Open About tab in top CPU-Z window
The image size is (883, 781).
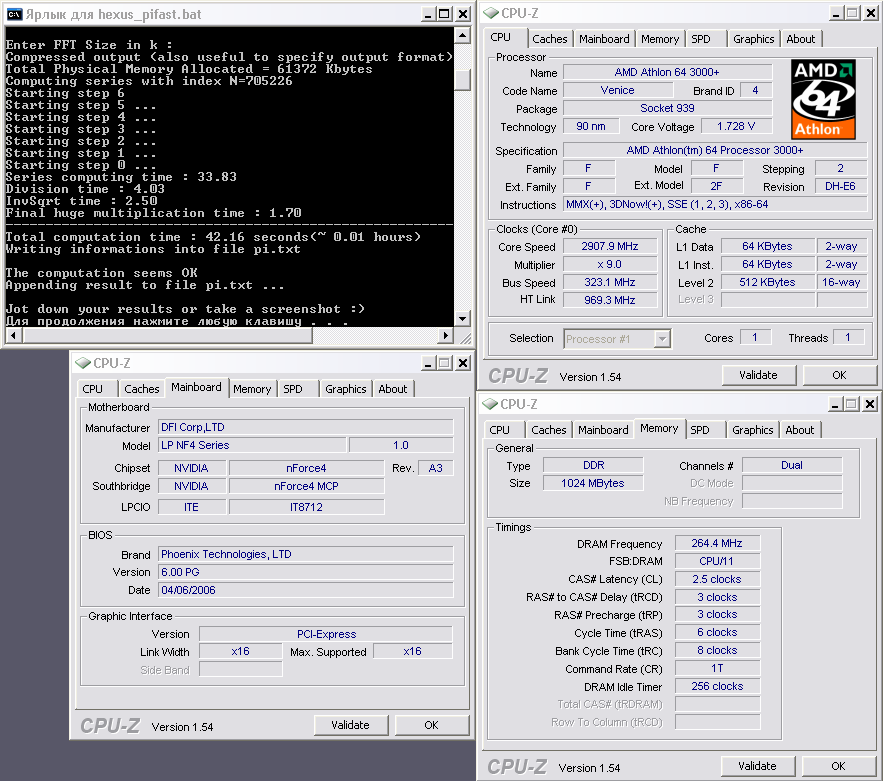pyautogui.click(x=800, y=39)
